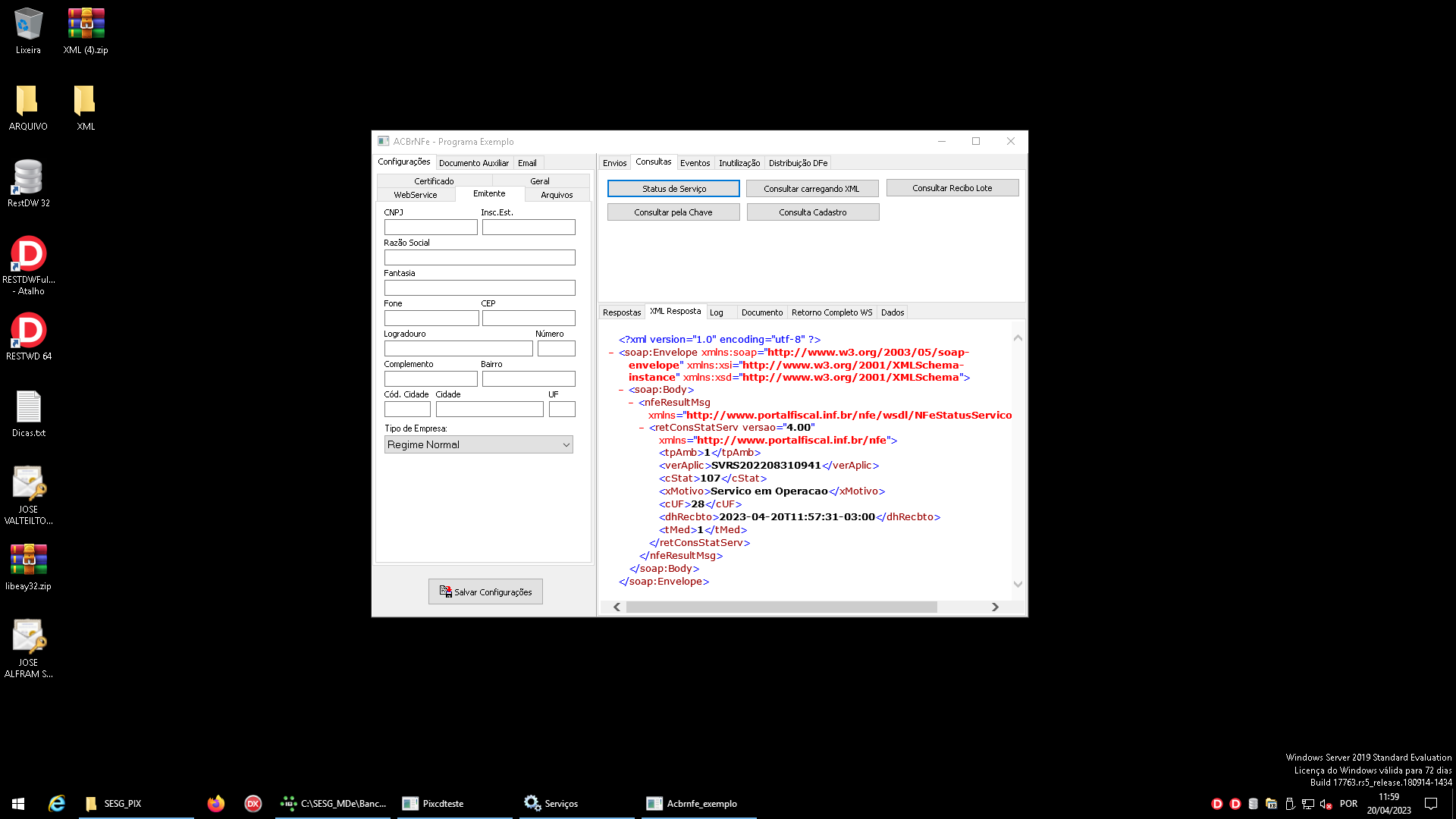Select the RESTDWFul... Atalho shortcut icon

click(x=28, y=265)
